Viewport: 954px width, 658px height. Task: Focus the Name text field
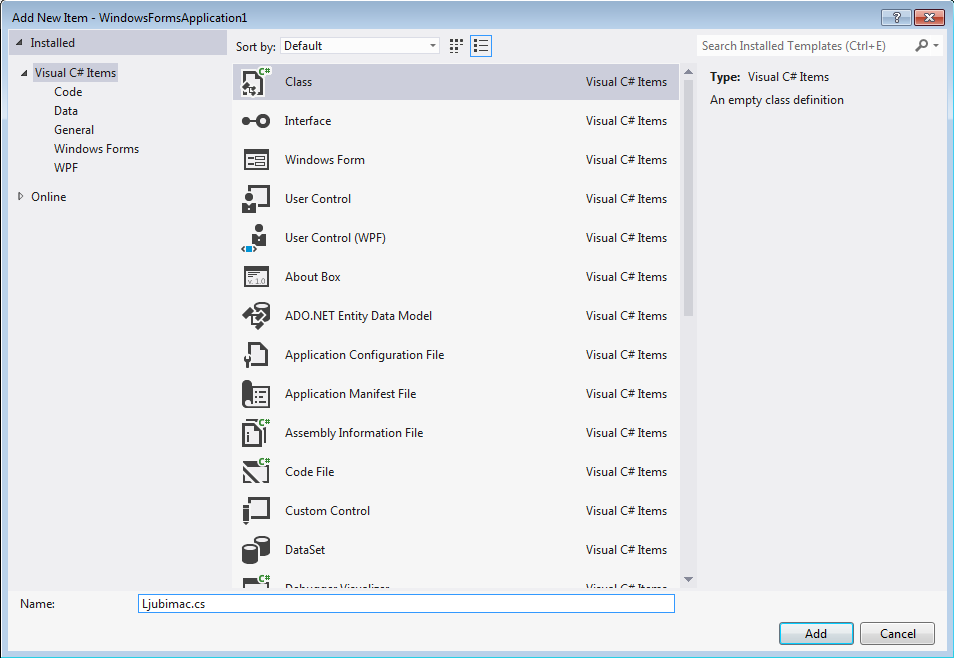tap(406, 604)
